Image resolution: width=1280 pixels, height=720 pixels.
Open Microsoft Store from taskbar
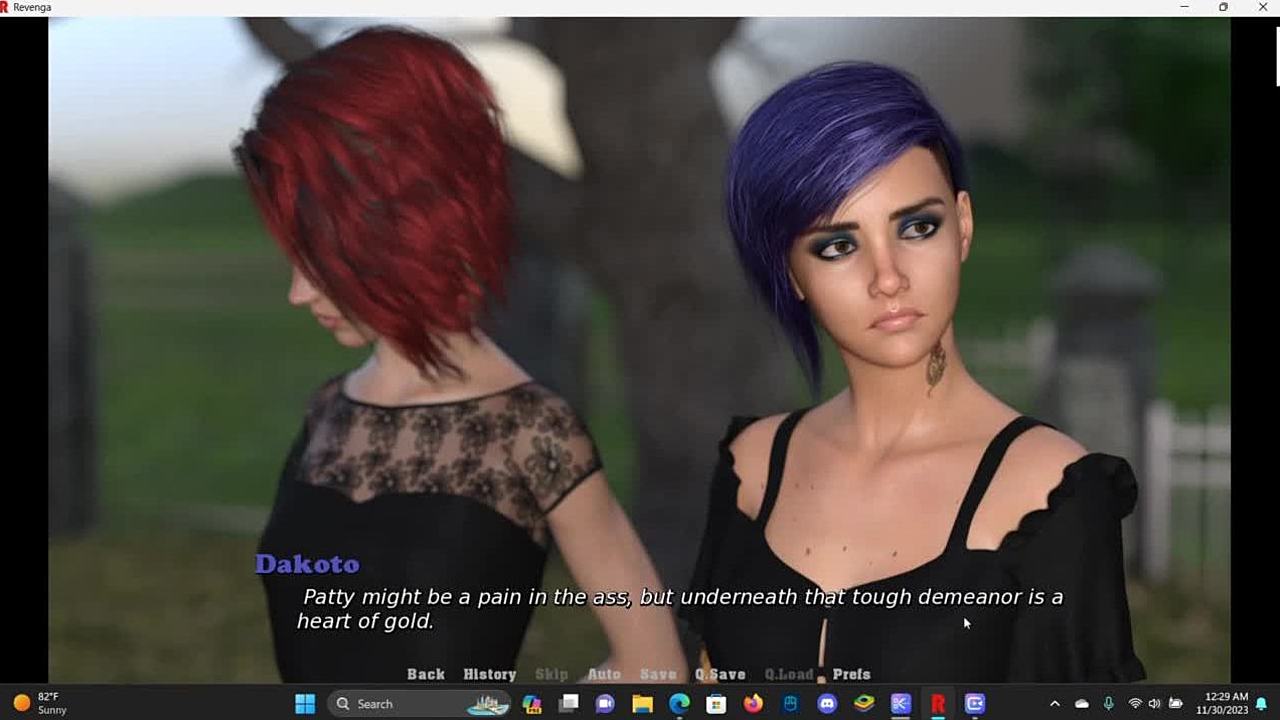point(716,704)
